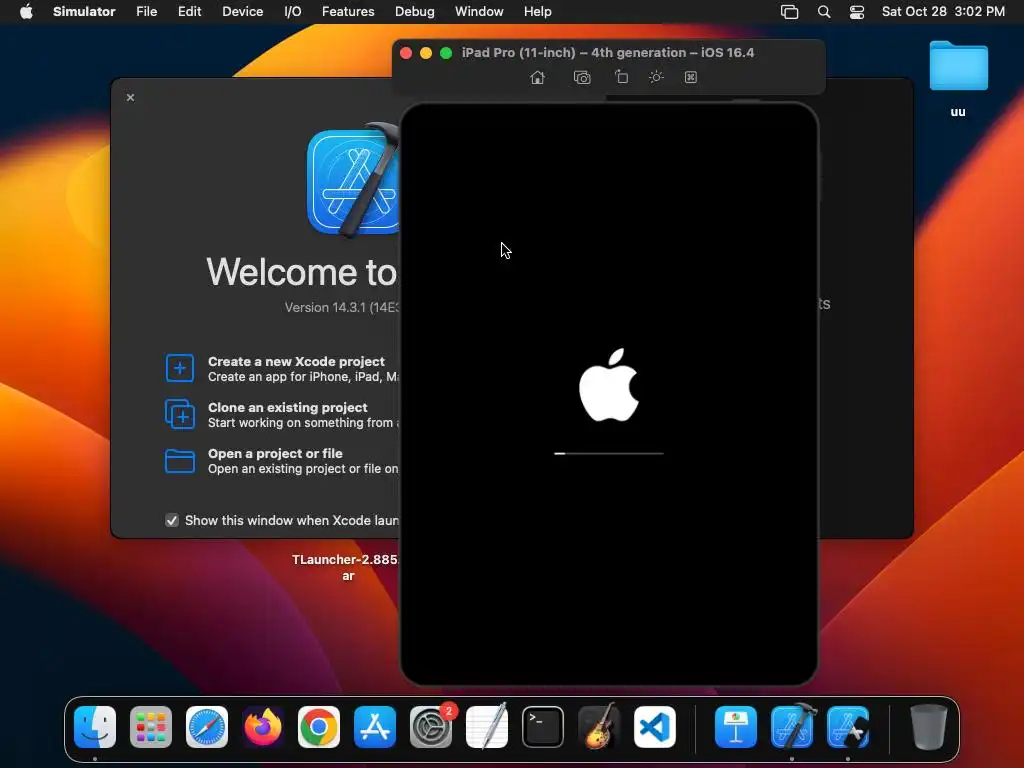Click the keyboard command icon in Simulator toolbar
Image resolution: width=1024 pixels, height=768 pixels.
coord(690,77)
